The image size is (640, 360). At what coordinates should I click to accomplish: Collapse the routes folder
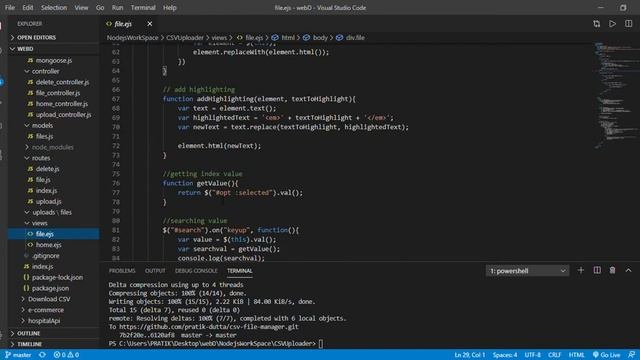[41, 158]
